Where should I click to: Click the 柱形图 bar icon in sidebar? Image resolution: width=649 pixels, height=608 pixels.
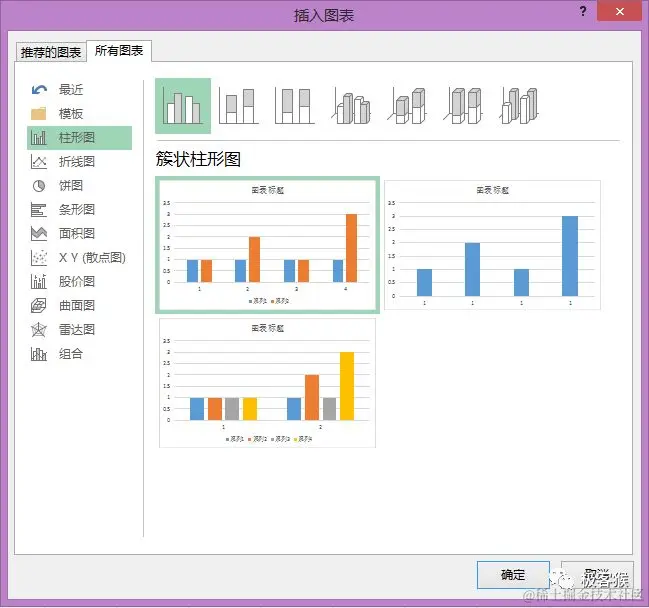click(x=38, y=137)
